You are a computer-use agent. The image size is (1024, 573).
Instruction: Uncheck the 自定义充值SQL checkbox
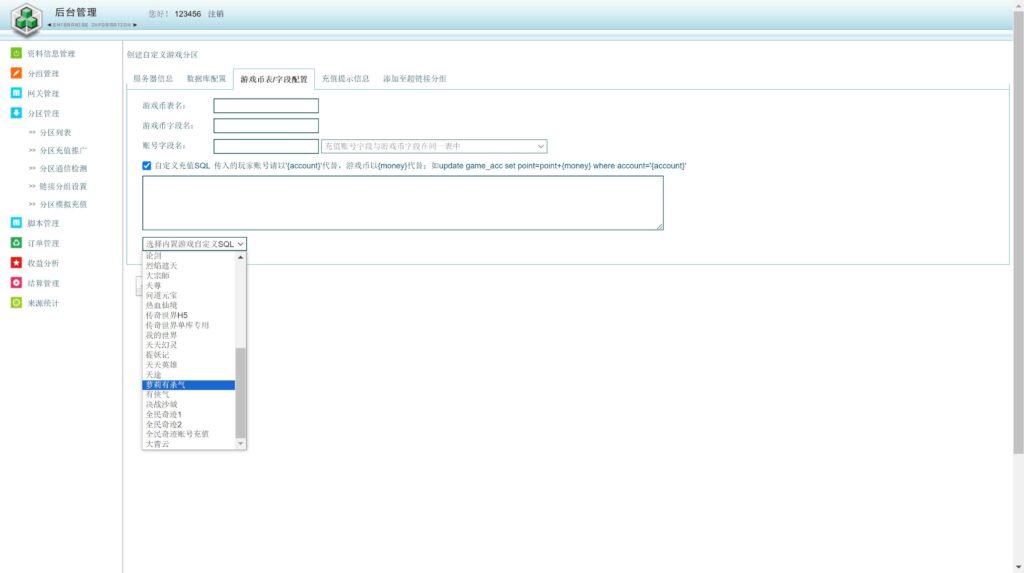click(x=148, y=166)
